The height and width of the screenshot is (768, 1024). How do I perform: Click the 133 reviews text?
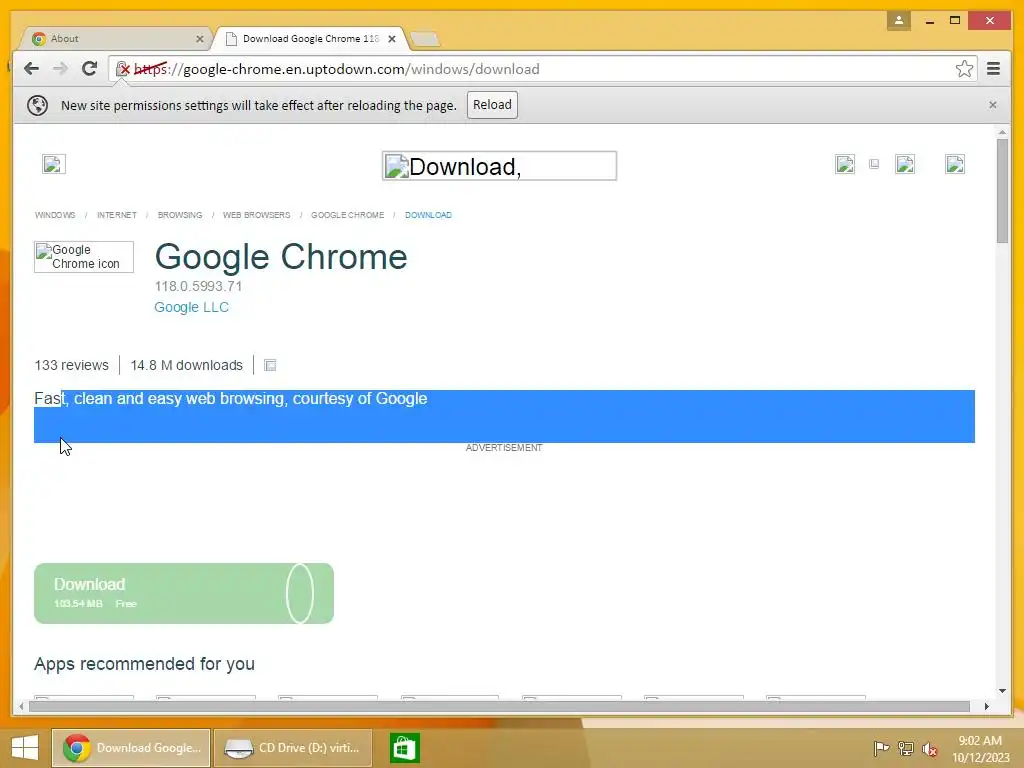71,365
